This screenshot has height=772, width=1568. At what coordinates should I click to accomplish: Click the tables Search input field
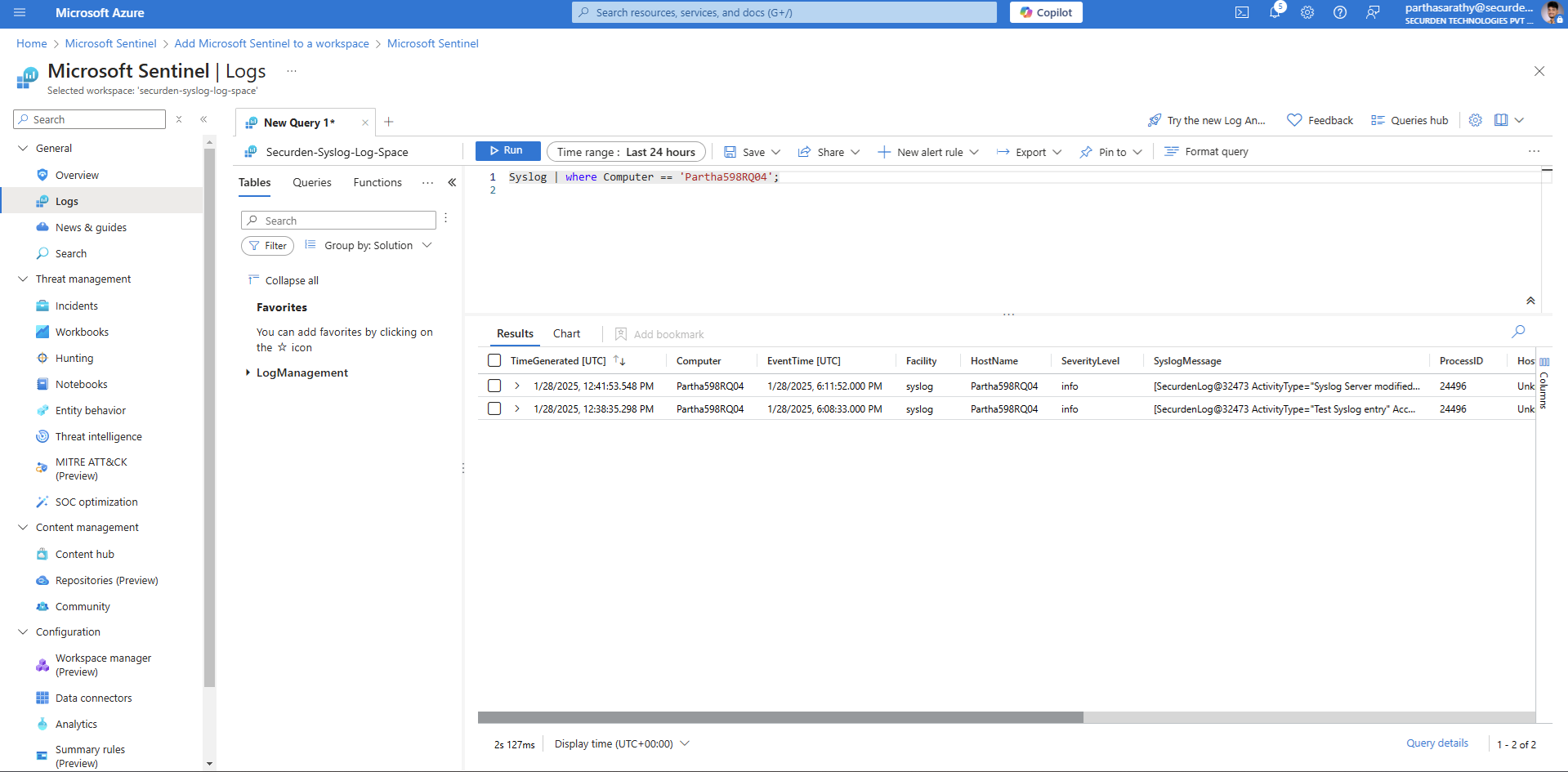pyautogui.click(x=338, y=221)
